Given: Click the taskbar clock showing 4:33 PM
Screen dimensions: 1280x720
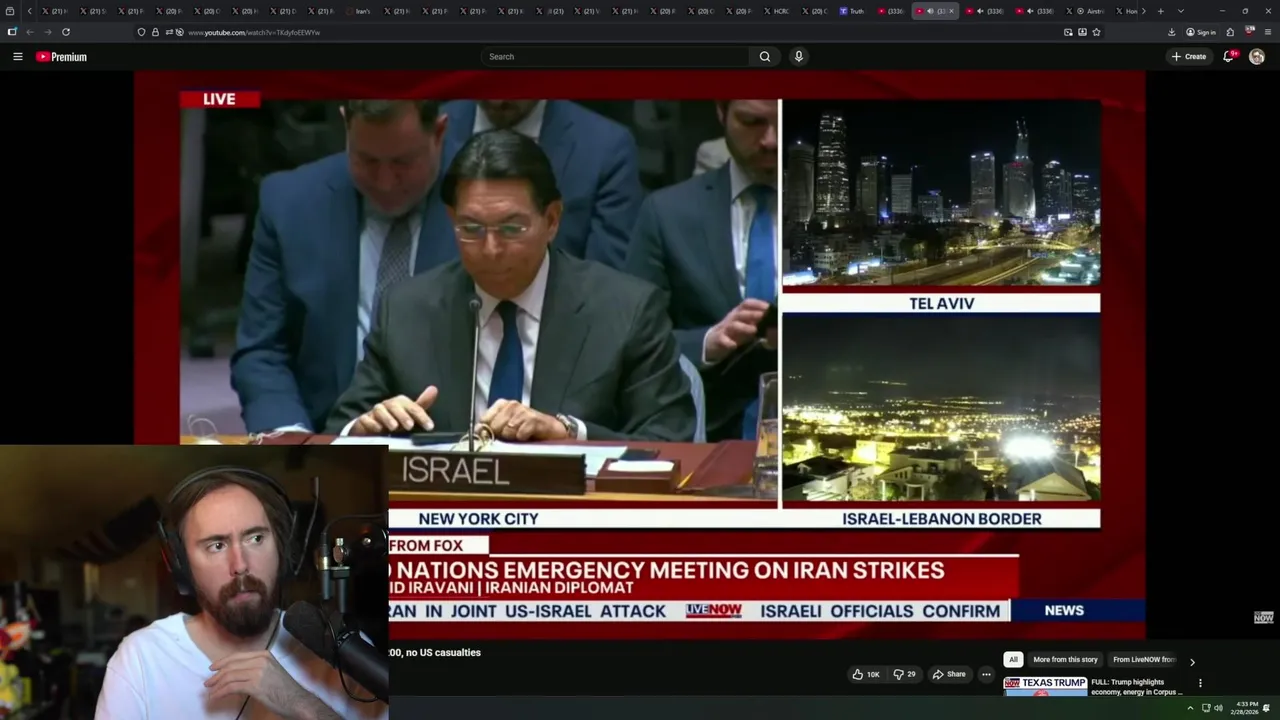Looking at the screenshot, I should pos(1247,708).
